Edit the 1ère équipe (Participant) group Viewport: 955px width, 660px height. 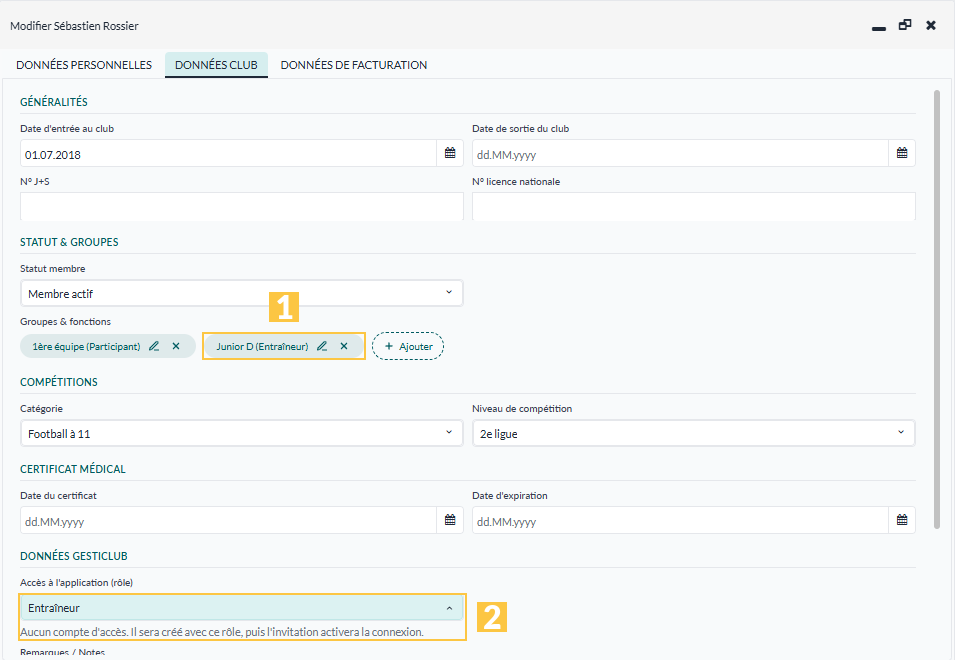click(154, 346)
